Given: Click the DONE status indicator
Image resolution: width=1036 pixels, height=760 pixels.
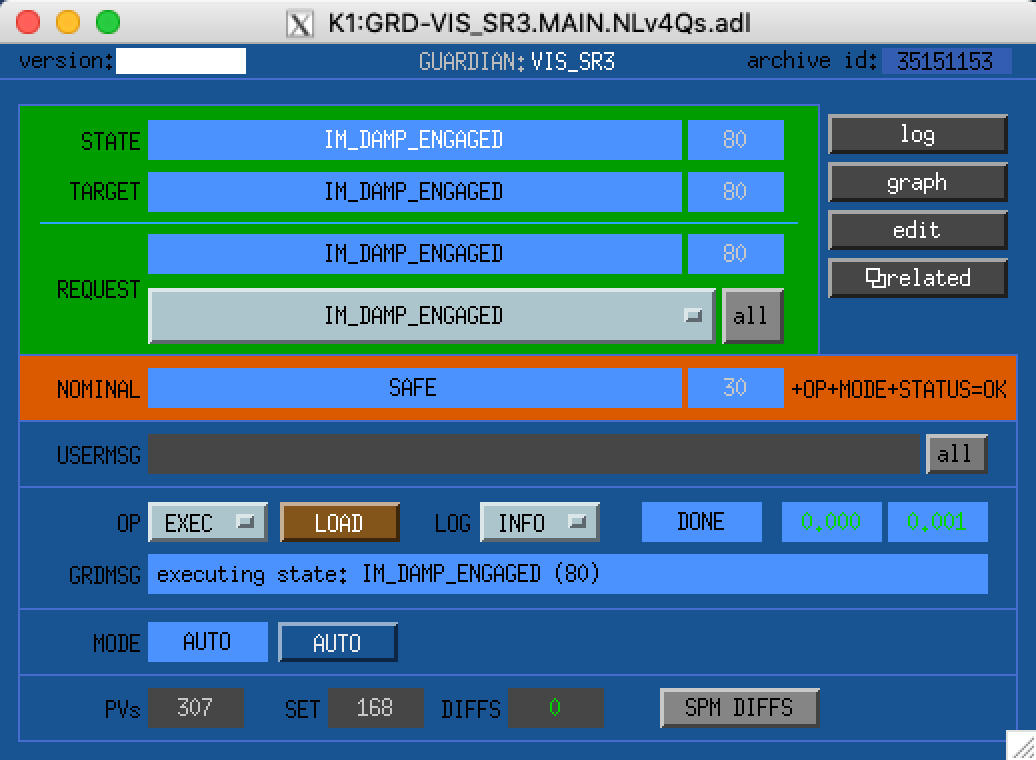Looking at the screenshot, I should coord(701,522).
